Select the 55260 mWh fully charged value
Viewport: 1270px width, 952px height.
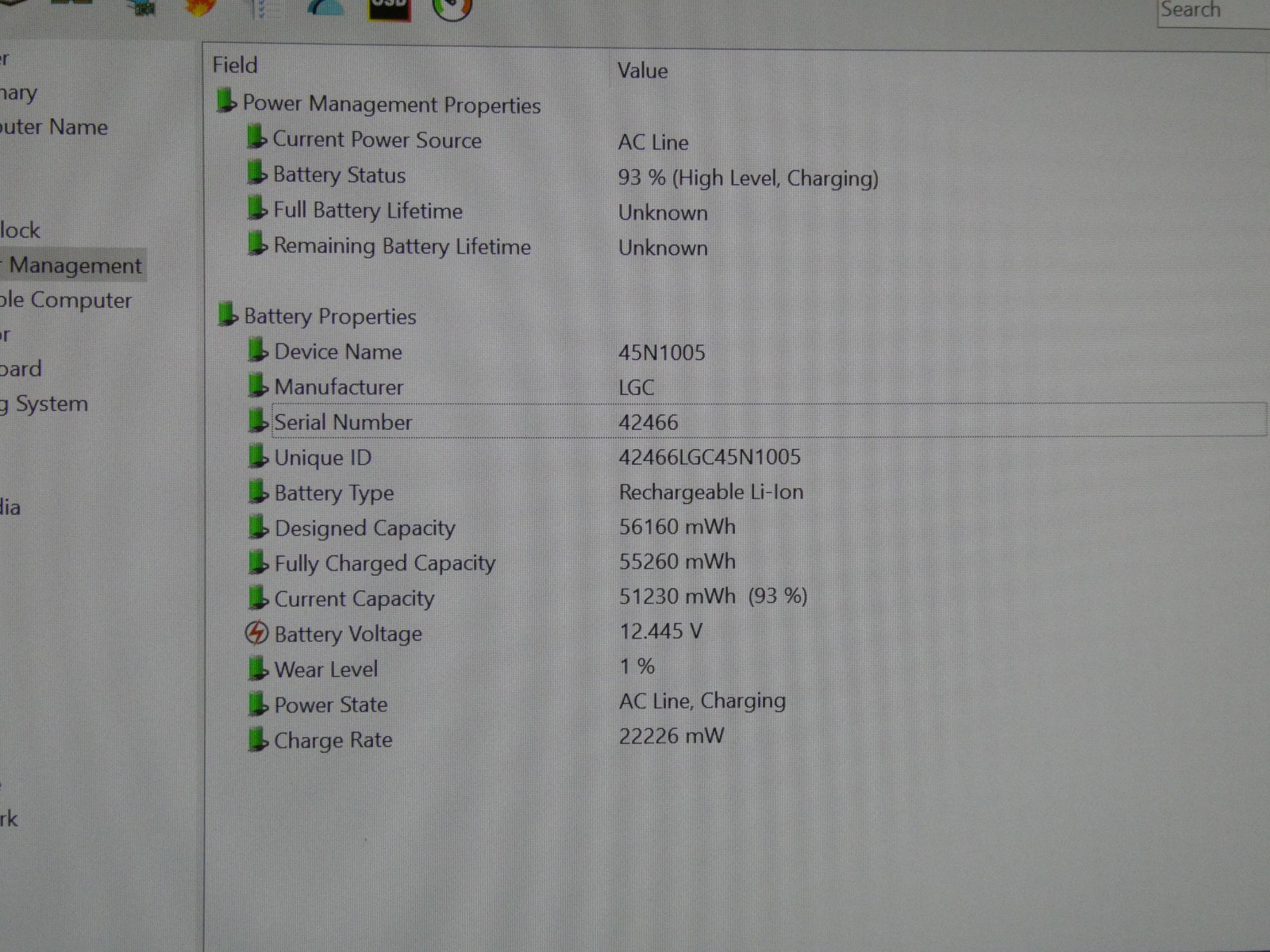pyautogui.click(x=677, y=562)
